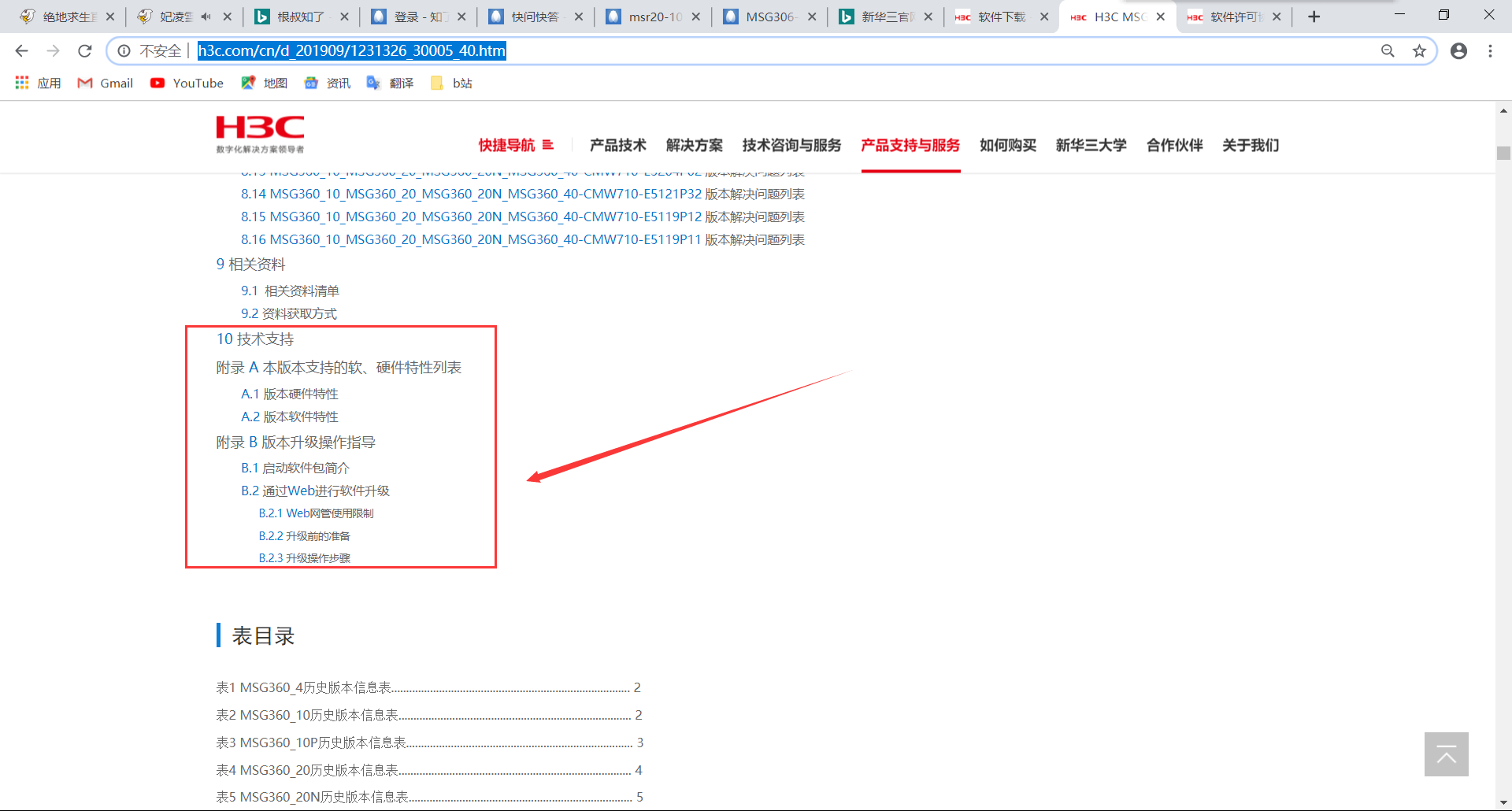Close the 软件下载 tab
The image size is (1512, 811).
1044,17
